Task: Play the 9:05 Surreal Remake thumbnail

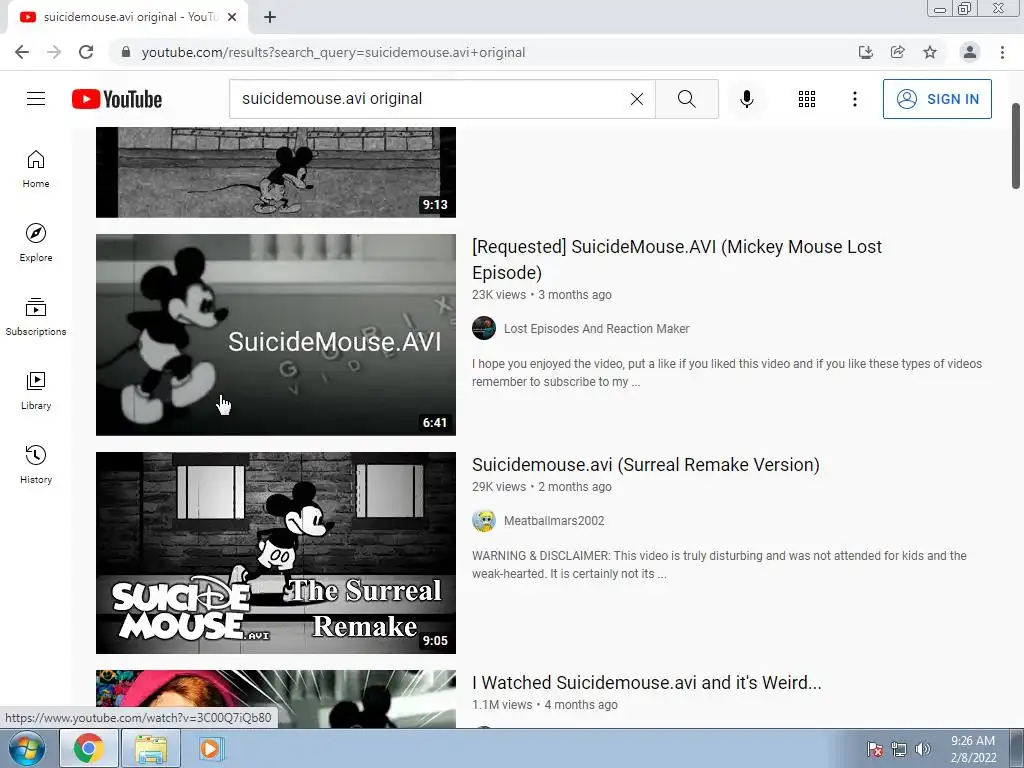Action: 276,553
